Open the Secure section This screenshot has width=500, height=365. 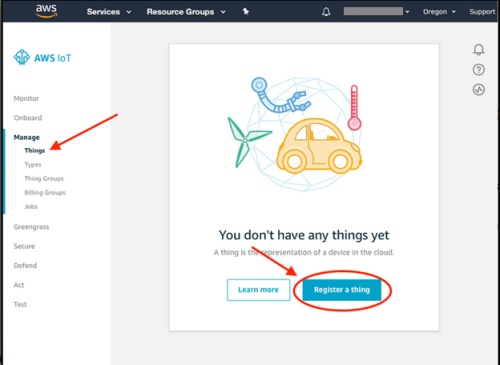coord(24,246)
